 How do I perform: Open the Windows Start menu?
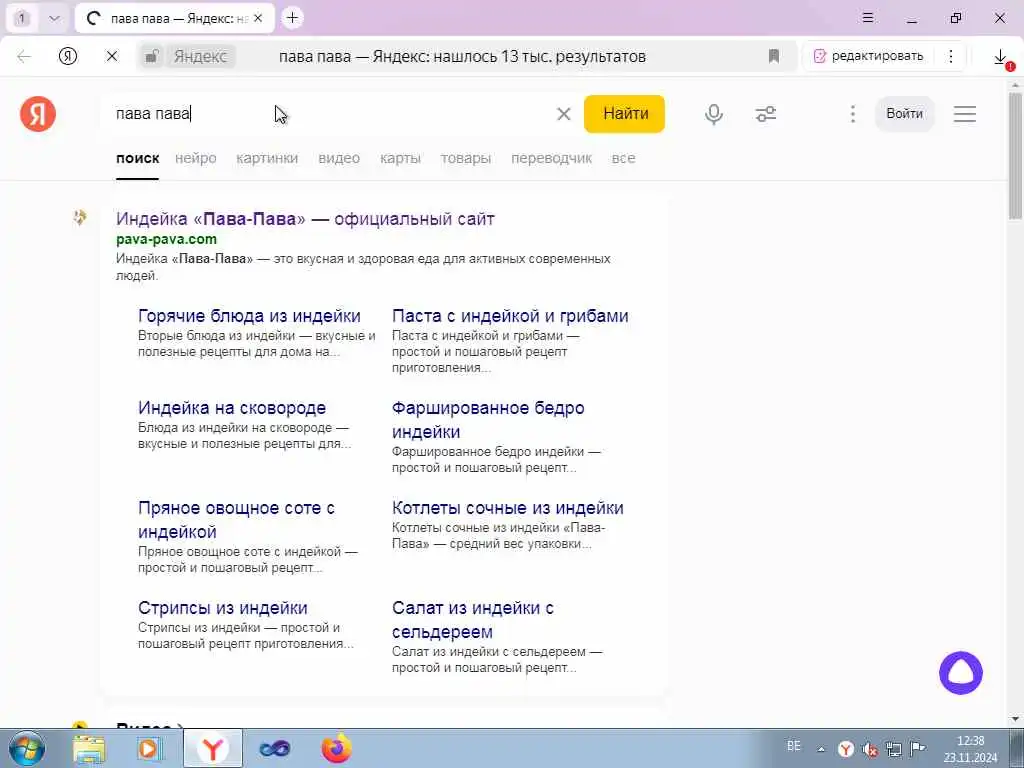coord(27,748)
